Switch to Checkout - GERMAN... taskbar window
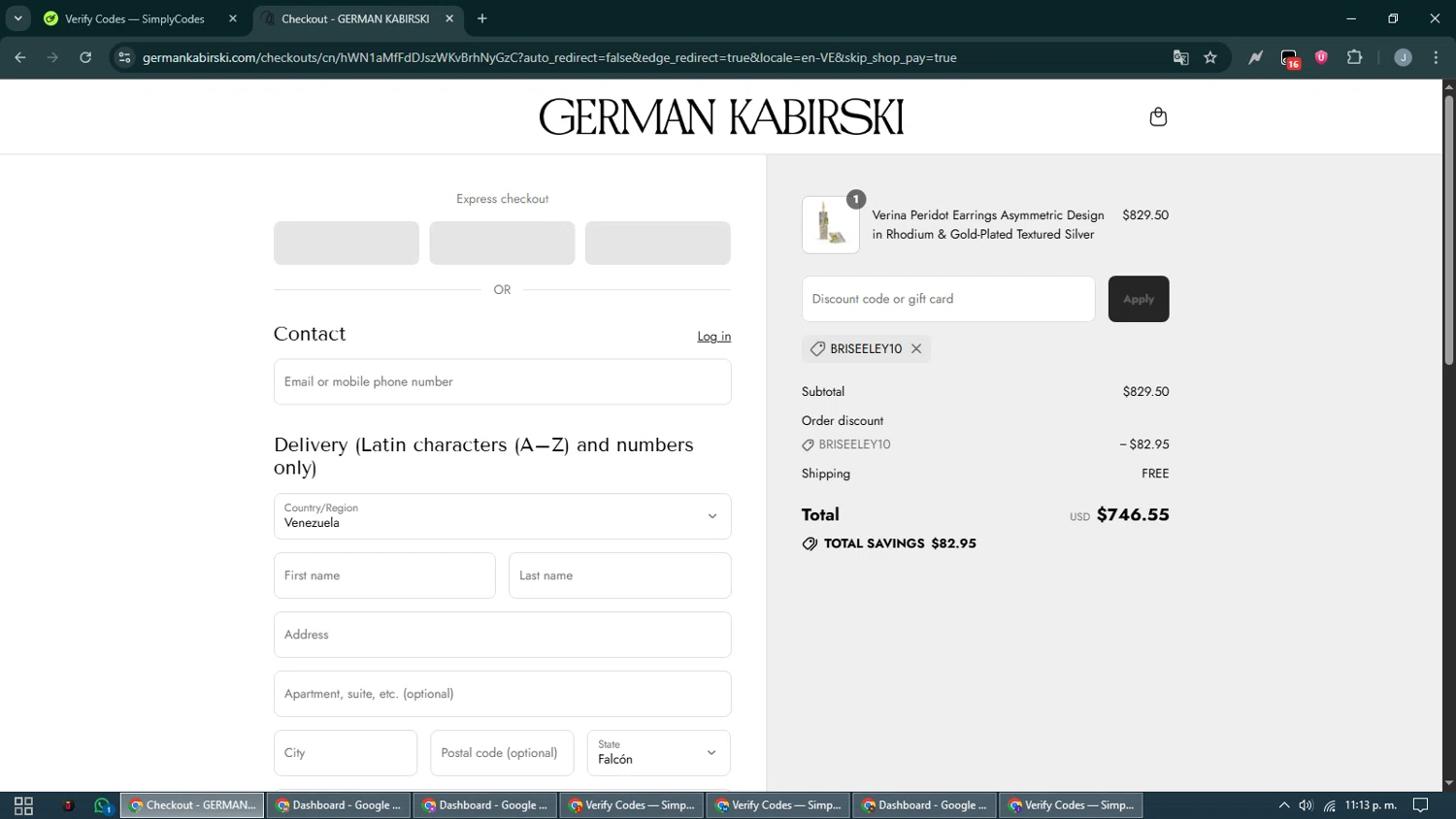 point(192,805)
